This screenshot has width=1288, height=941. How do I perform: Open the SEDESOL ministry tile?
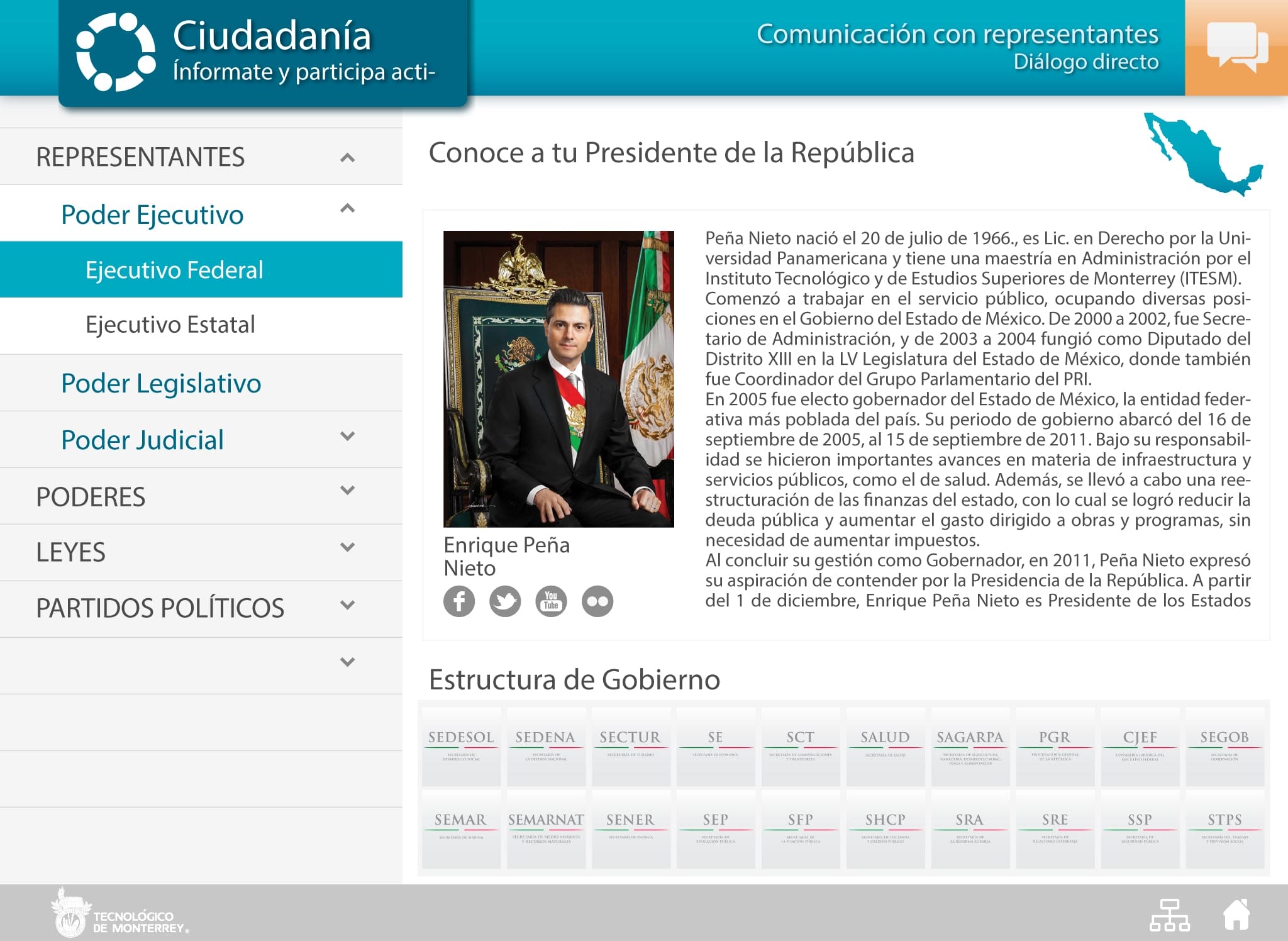(x=461, y=746)
